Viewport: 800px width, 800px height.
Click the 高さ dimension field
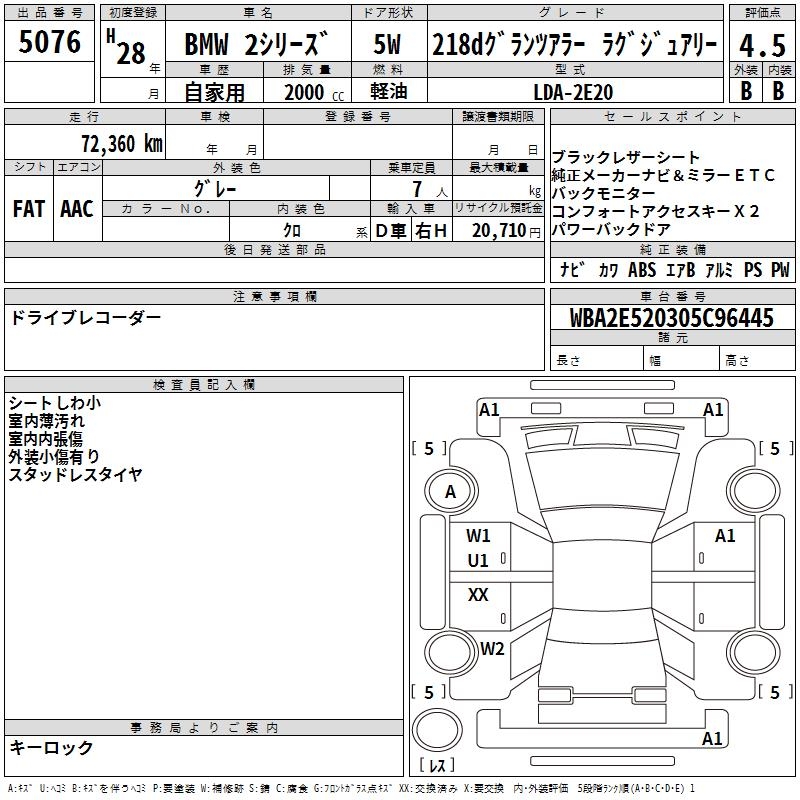(x=757, y=360)
